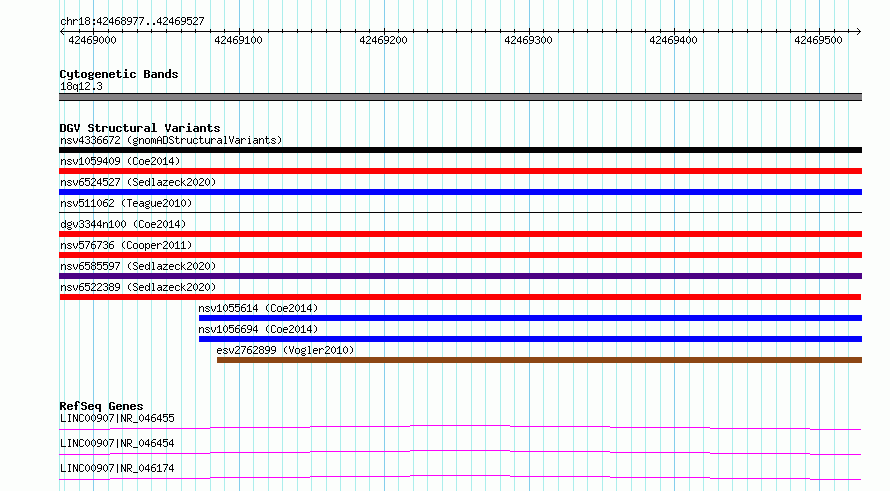Open nsv6522389 (Sedlazeck2020) label

click(138, 287)
